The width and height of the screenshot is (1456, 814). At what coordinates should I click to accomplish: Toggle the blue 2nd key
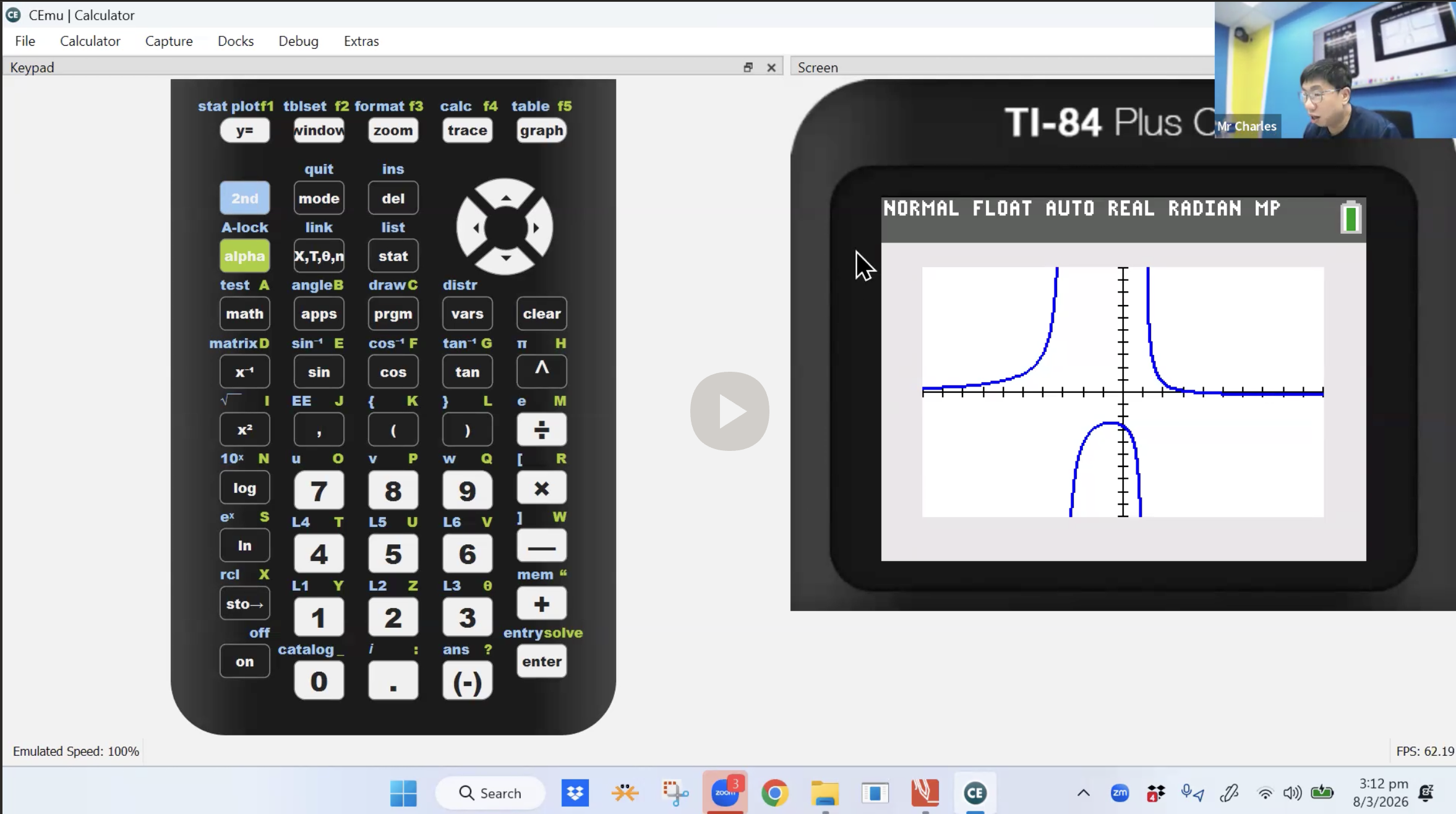point(244,198)
